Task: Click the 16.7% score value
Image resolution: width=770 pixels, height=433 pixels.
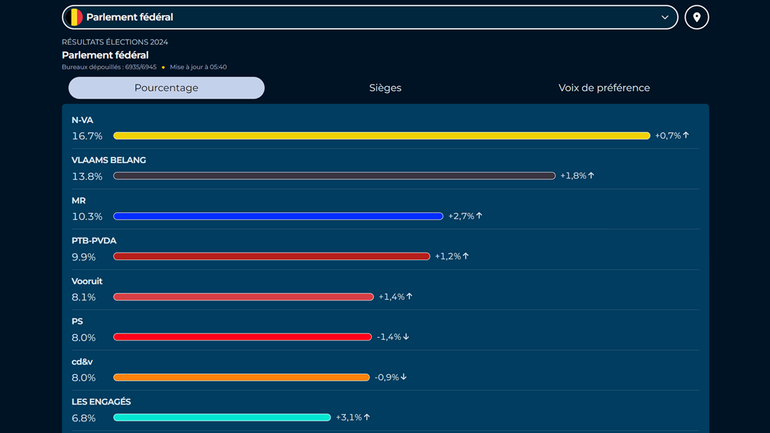Action: click(x=87, y=136)
